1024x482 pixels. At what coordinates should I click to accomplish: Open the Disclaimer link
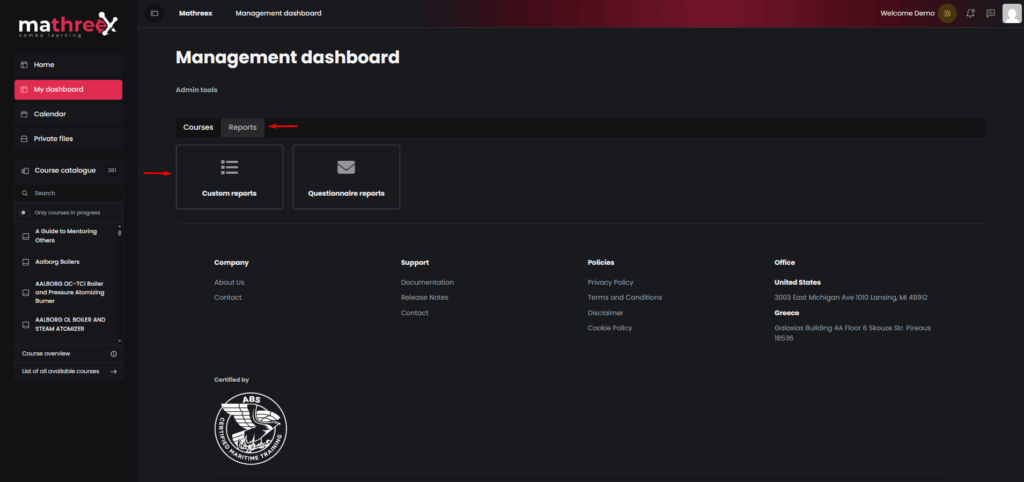point(605,313)
